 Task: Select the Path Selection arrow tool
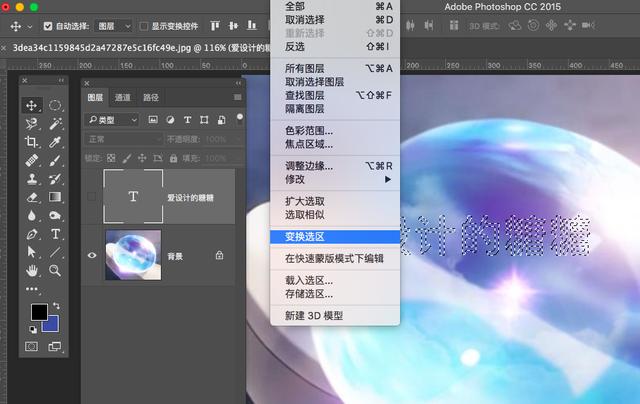point(31,252)
